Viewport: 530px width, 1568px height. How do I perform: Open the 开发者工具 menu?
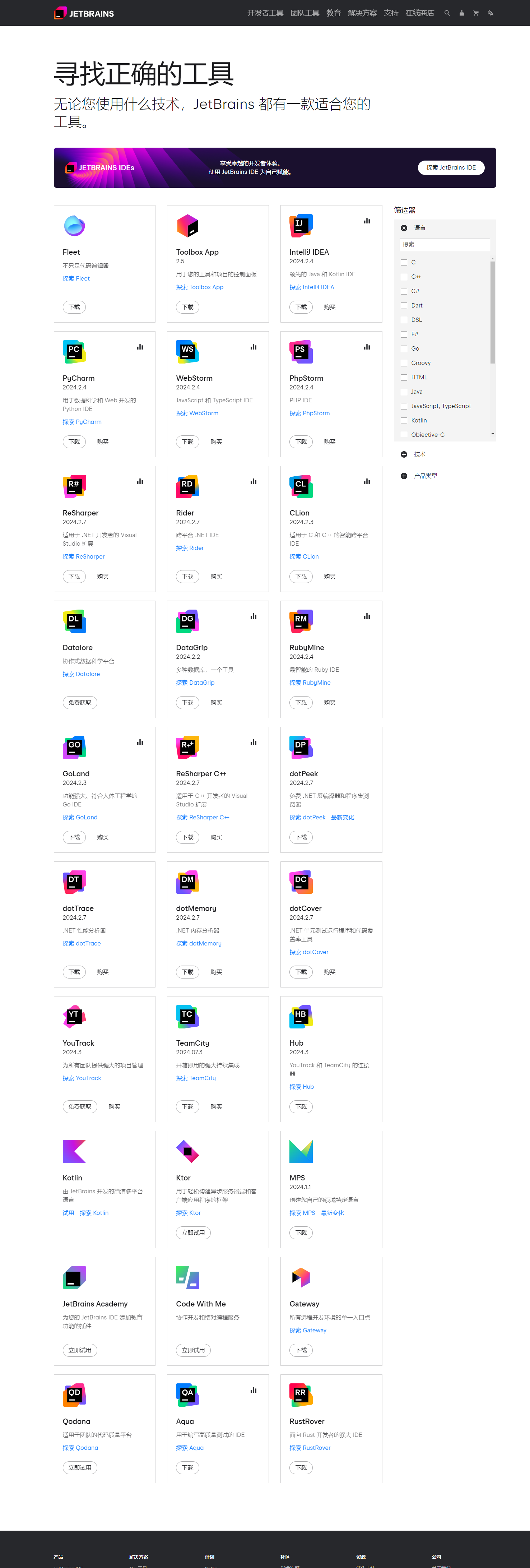click(265, 13)
